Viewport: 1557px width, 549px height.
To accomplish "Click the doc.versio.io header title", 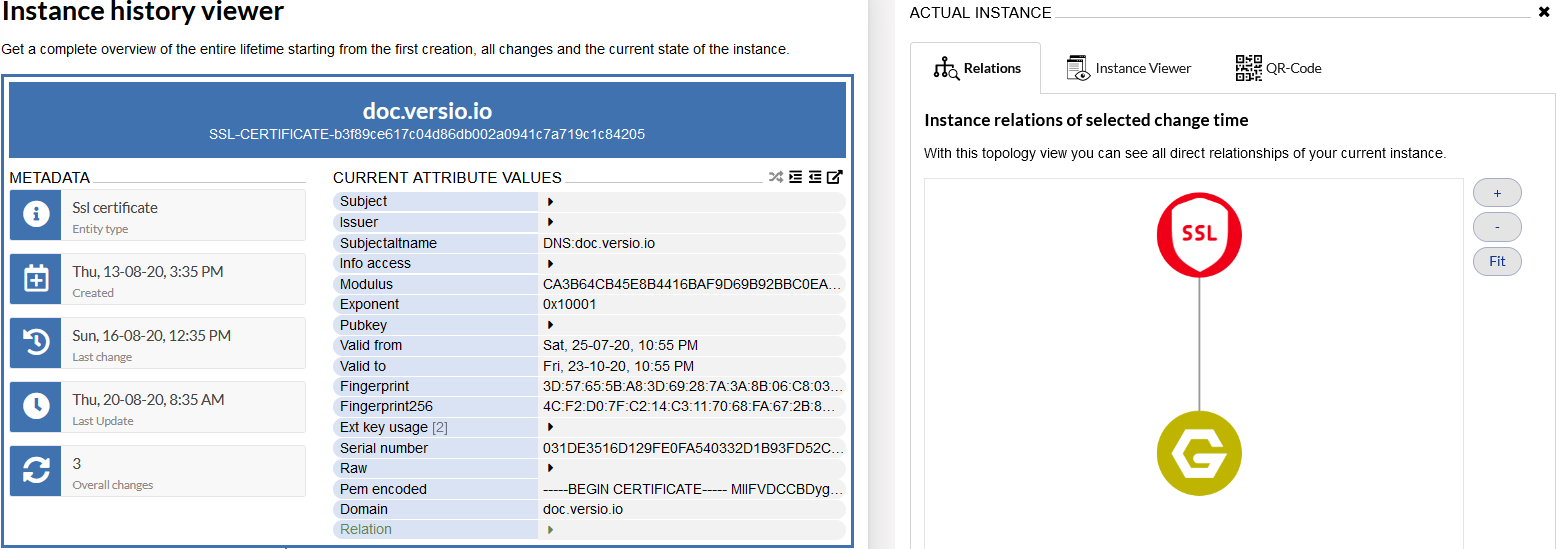I will pyautogui.click(x=427, y=110).
